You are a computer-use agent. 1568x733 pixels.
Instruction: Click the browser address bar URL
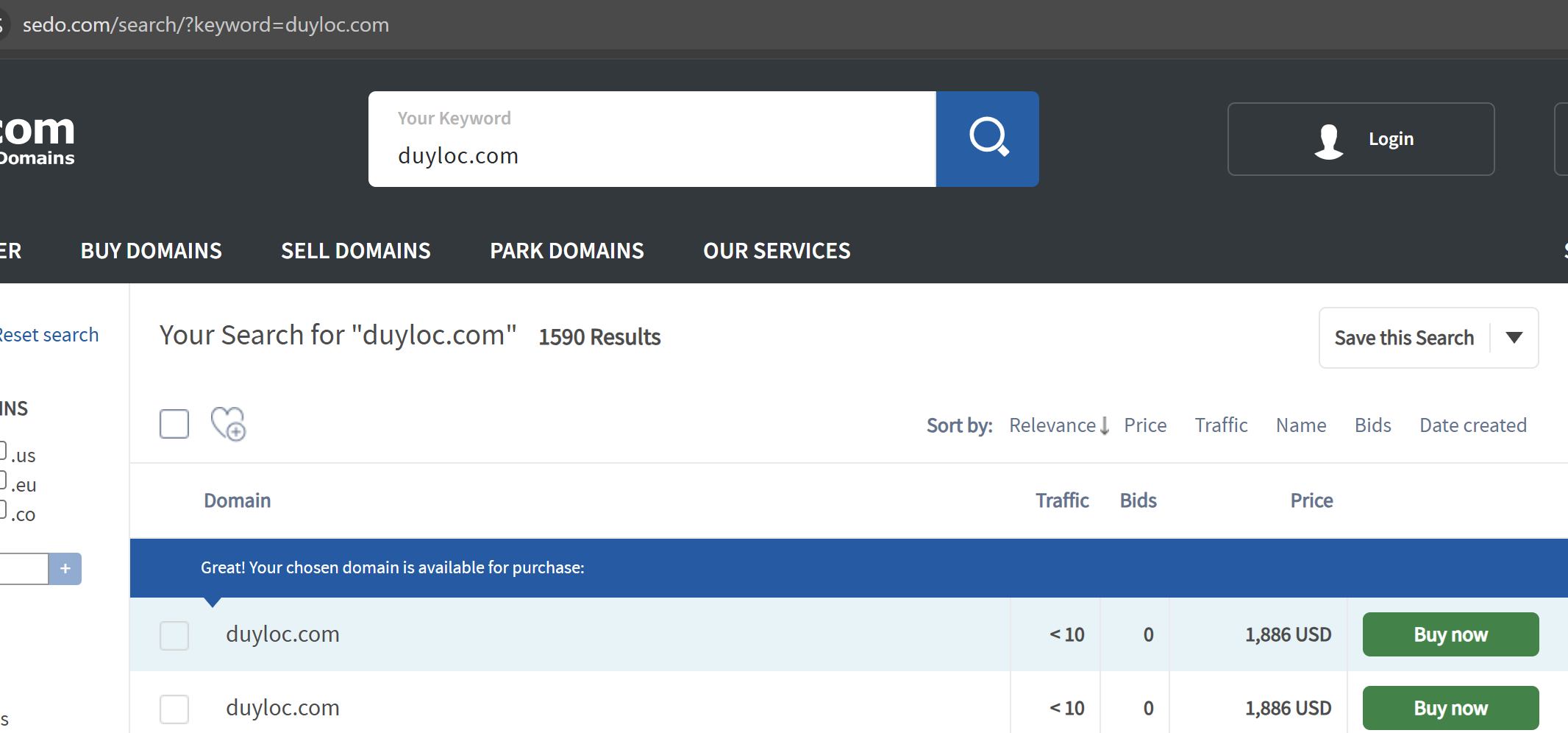206,25
